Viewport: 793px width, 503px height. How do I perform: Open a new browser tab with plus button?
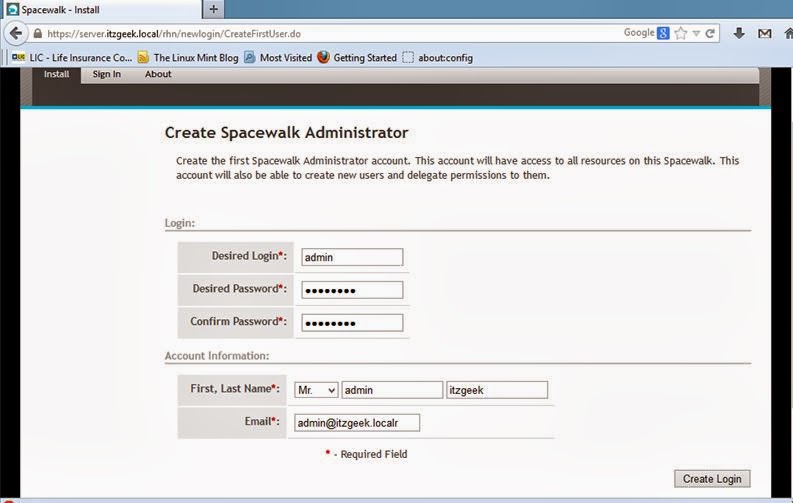pos(213,9)
